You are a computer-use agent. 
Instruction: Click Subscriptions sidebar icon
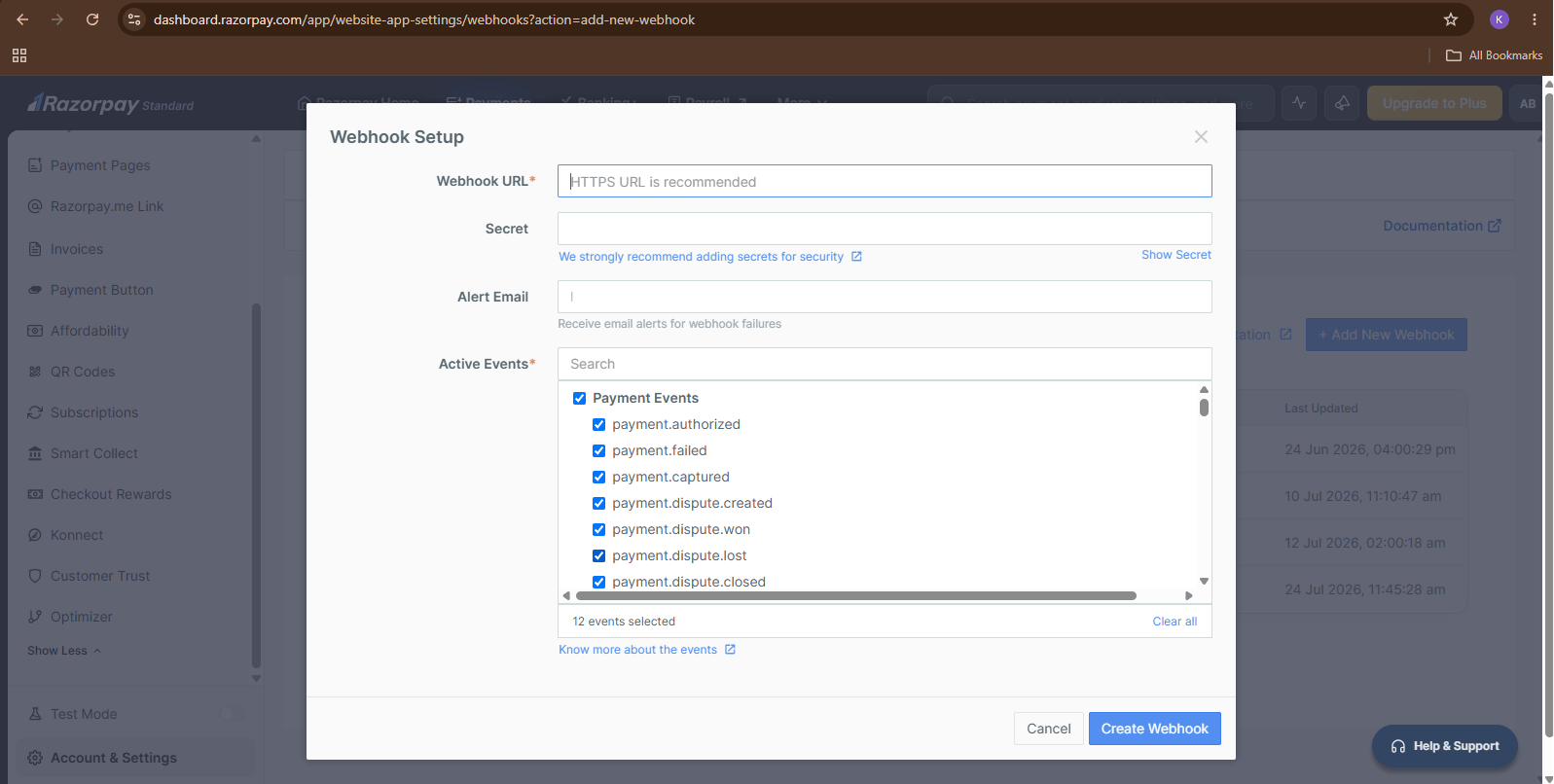click(x=35, y=412)
